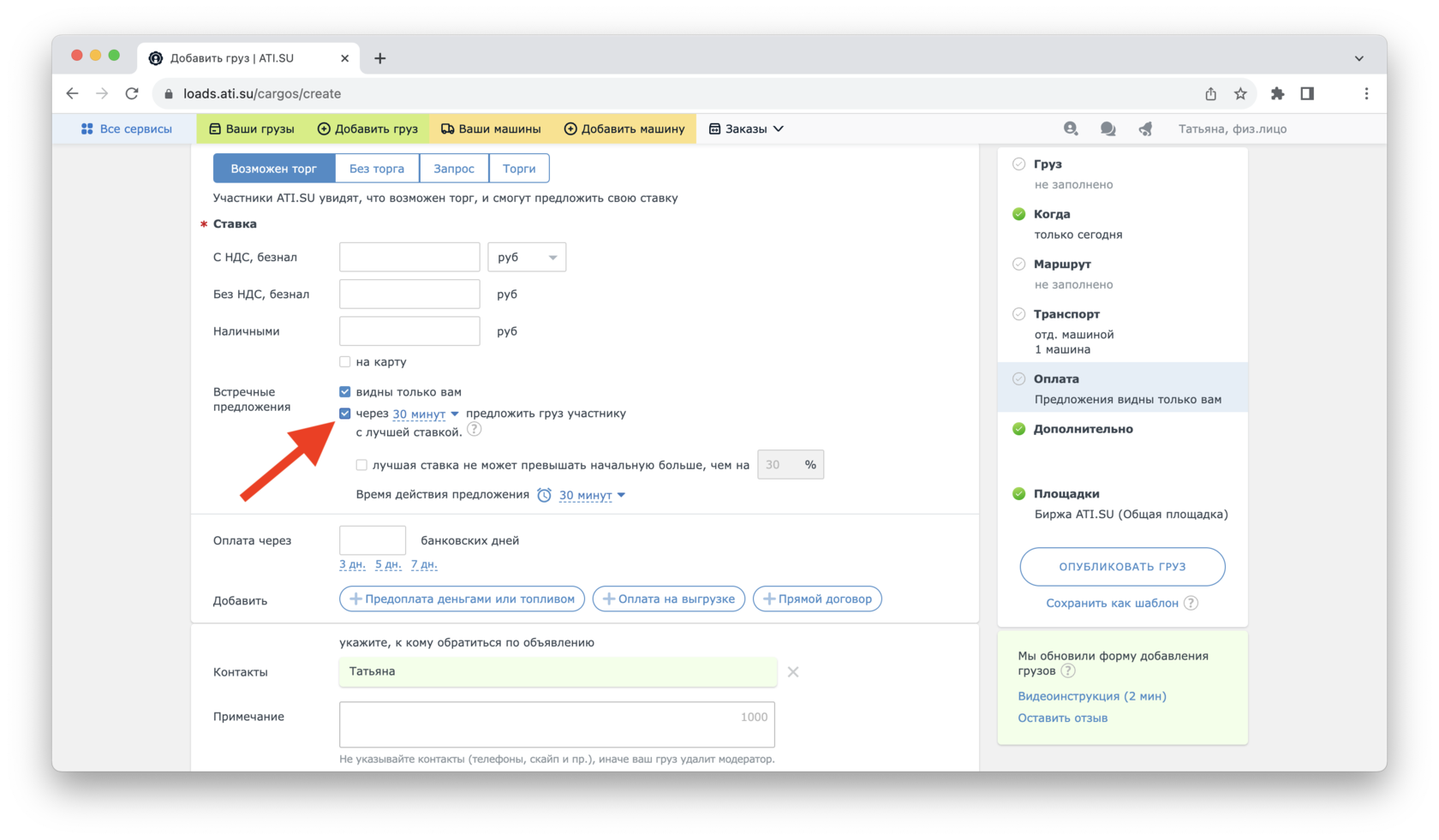
Task: Click Сохранить как шаблон link
Action: pos(1112,603)
